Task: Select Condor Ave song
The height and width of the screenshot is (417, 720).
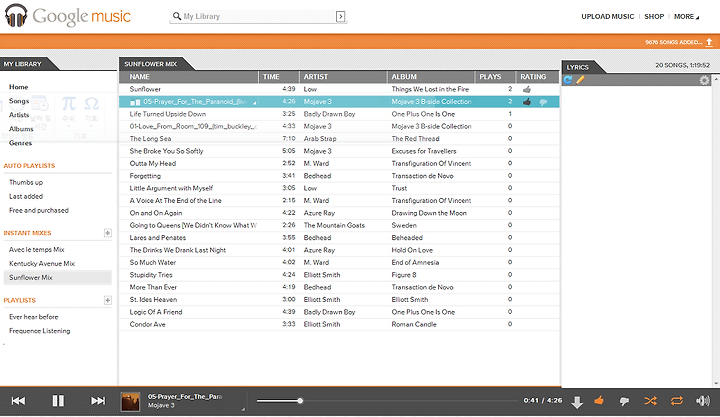Action: click(x=147, y=324)
